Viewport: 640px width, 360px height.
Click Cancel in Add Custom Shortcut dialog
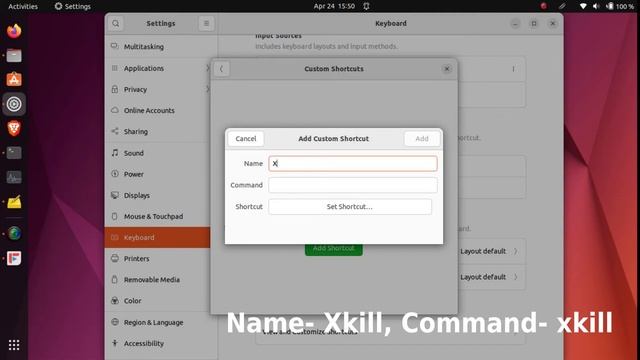[246, 139]
